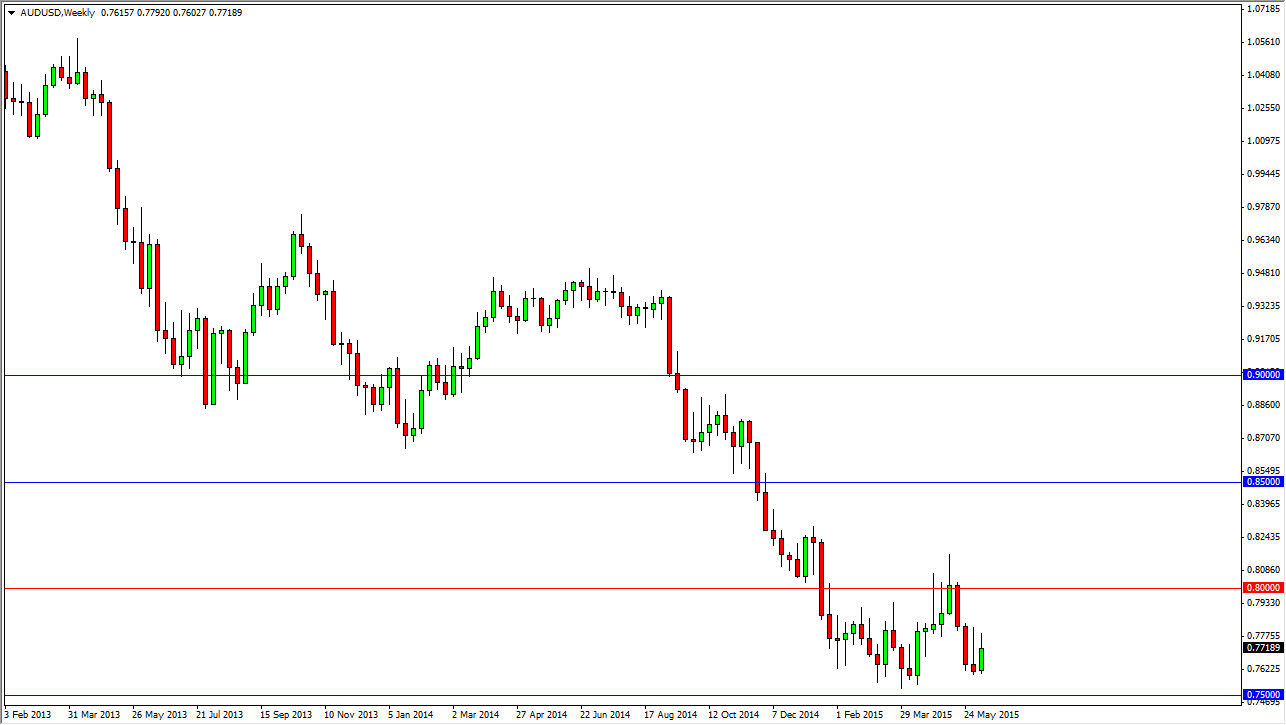The height and width of the screenshot is (725, 1286).
Task: Click the 24 May 2015 date label
Action: pos(991,715)
